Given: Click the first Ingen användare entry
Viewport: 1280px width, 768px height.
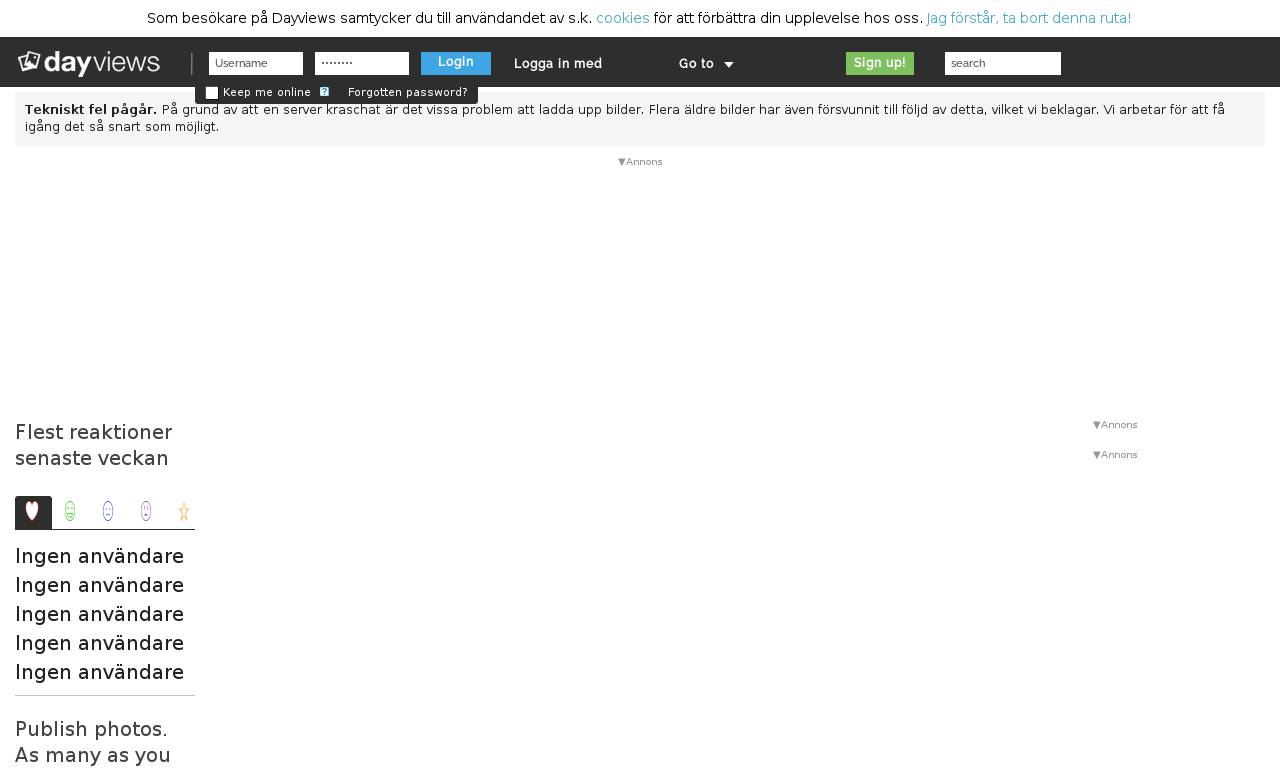Looking at the screenshot, I should click(x=100, y=556).
